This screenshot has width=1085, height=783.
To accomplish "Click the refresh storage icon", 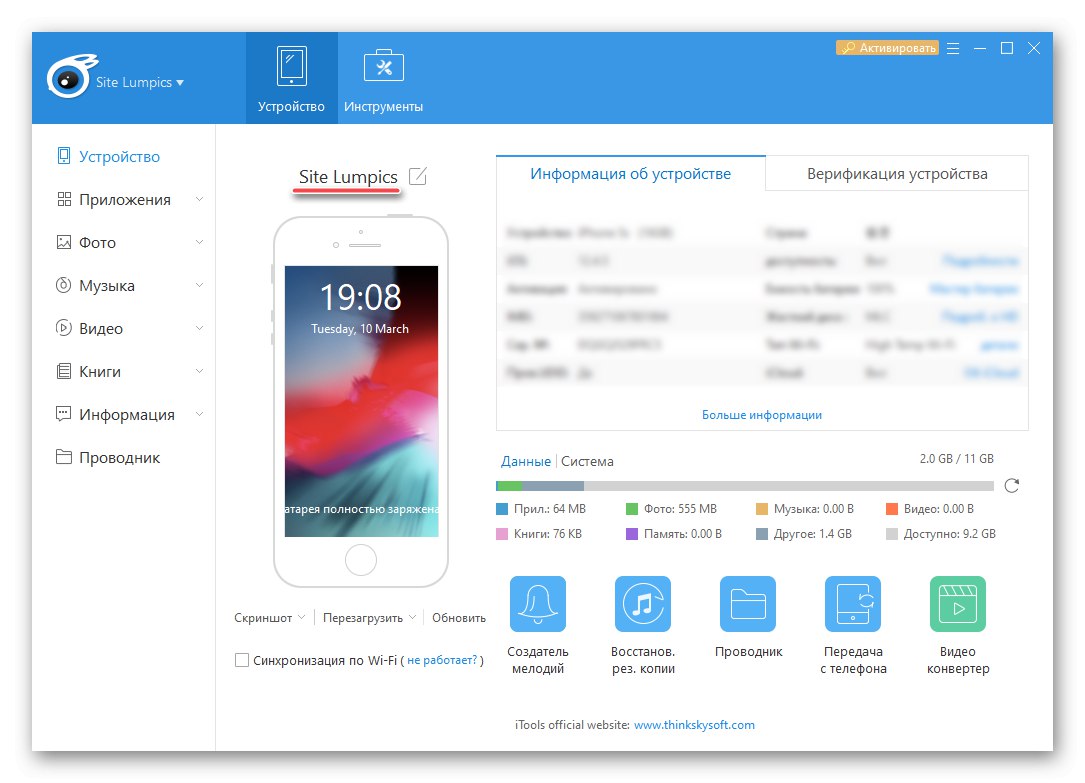I will 1012,486.
